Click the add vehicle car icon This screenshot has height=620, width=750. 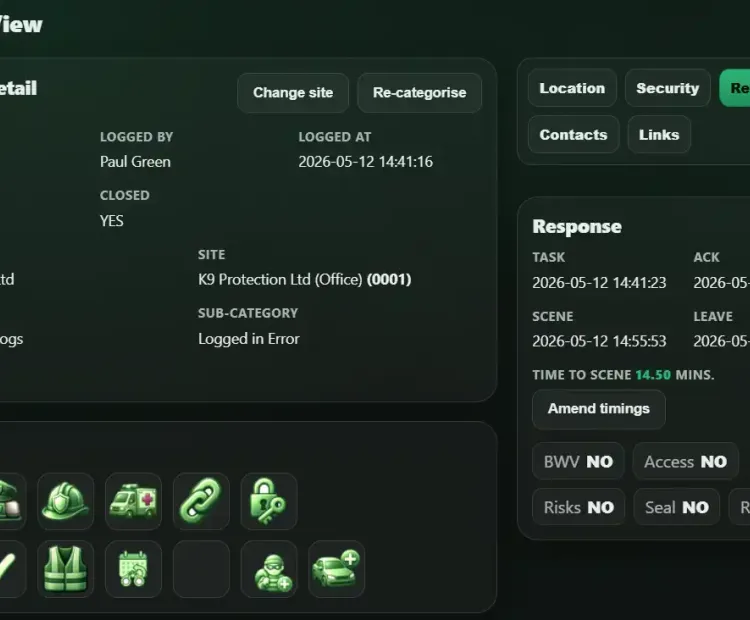point(337,569)
